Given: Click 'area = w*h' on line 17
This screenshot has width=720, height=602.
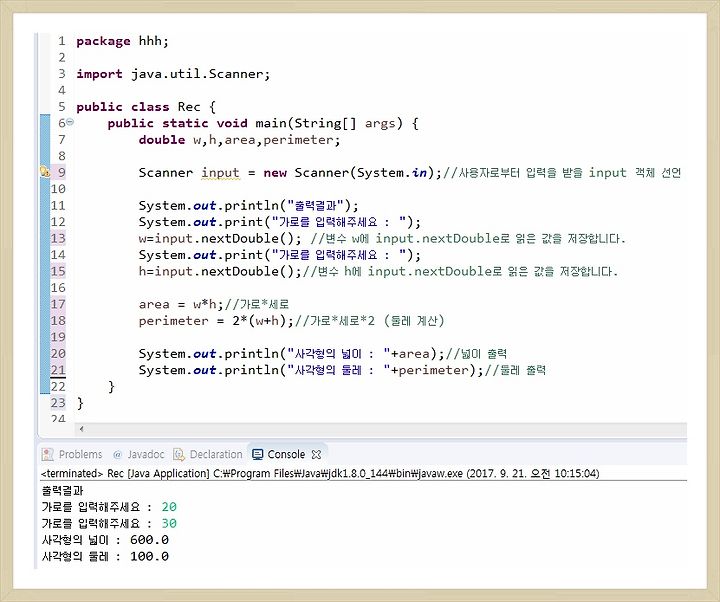Looking at the screenshot, I should 177,304.
